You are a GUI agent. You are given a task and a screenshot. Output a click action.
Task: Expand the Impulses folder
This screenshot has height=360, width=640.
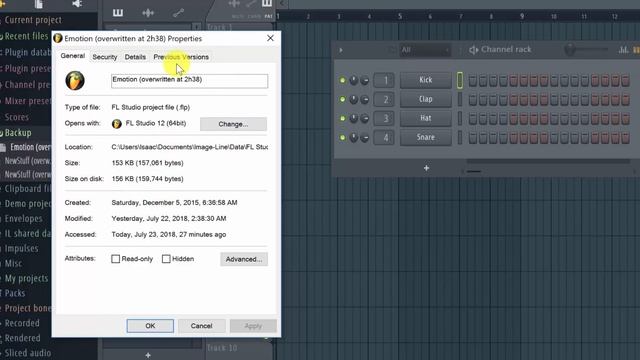(x=21, y=248)
